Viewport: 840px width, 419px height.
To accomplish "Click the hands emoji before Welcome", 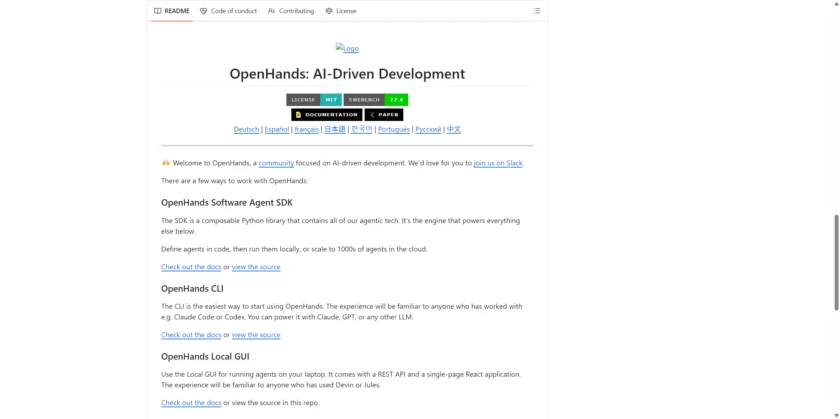I will [x=166, y=163].
